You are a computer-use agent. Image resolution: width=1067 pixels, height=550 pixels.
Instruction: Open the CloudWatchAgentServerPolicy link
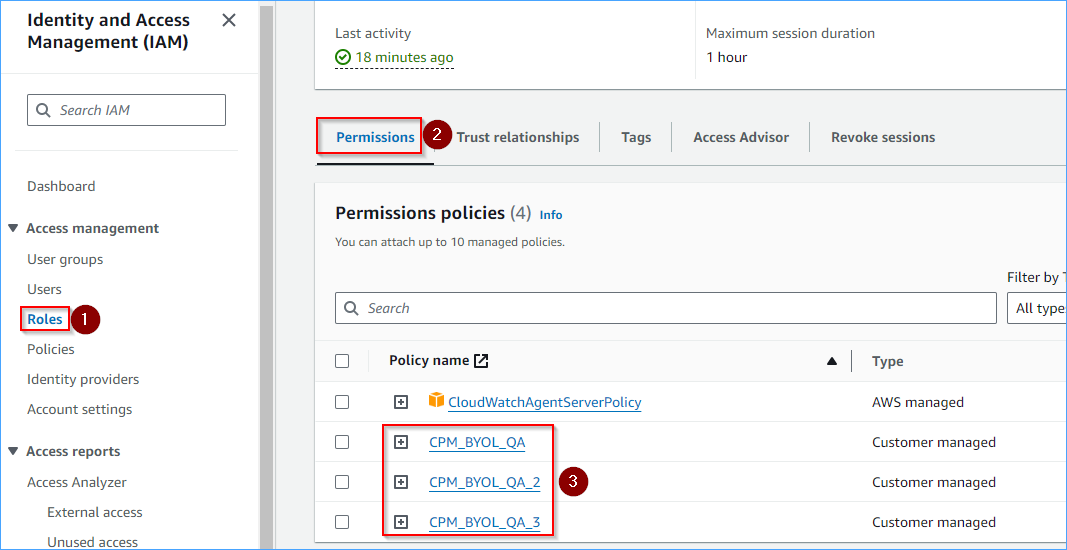544,402
